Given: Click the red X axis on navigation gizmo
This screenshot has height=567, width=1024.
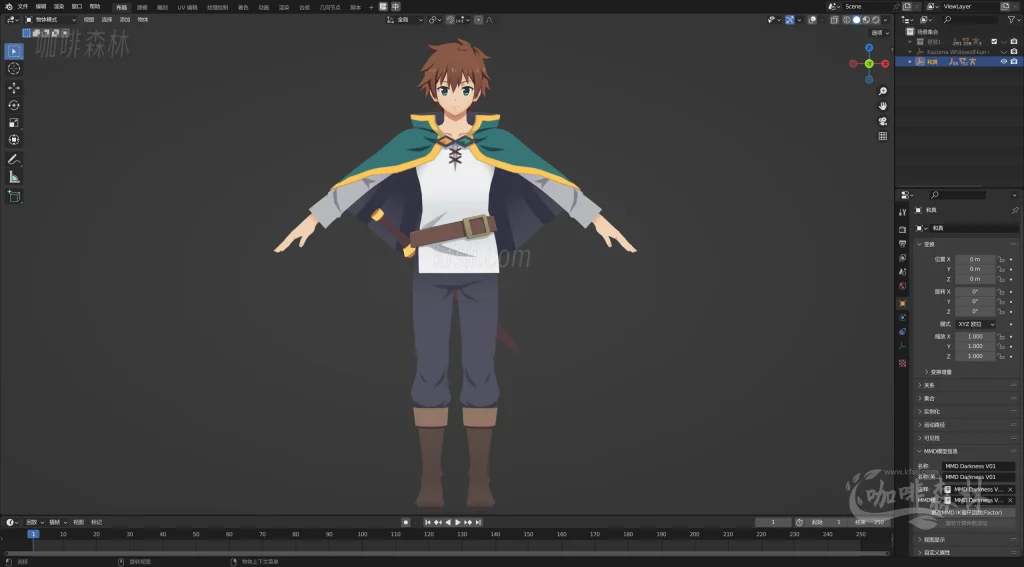Looking at the screenshot, I should pyautogui.click(x=885, y=63).
